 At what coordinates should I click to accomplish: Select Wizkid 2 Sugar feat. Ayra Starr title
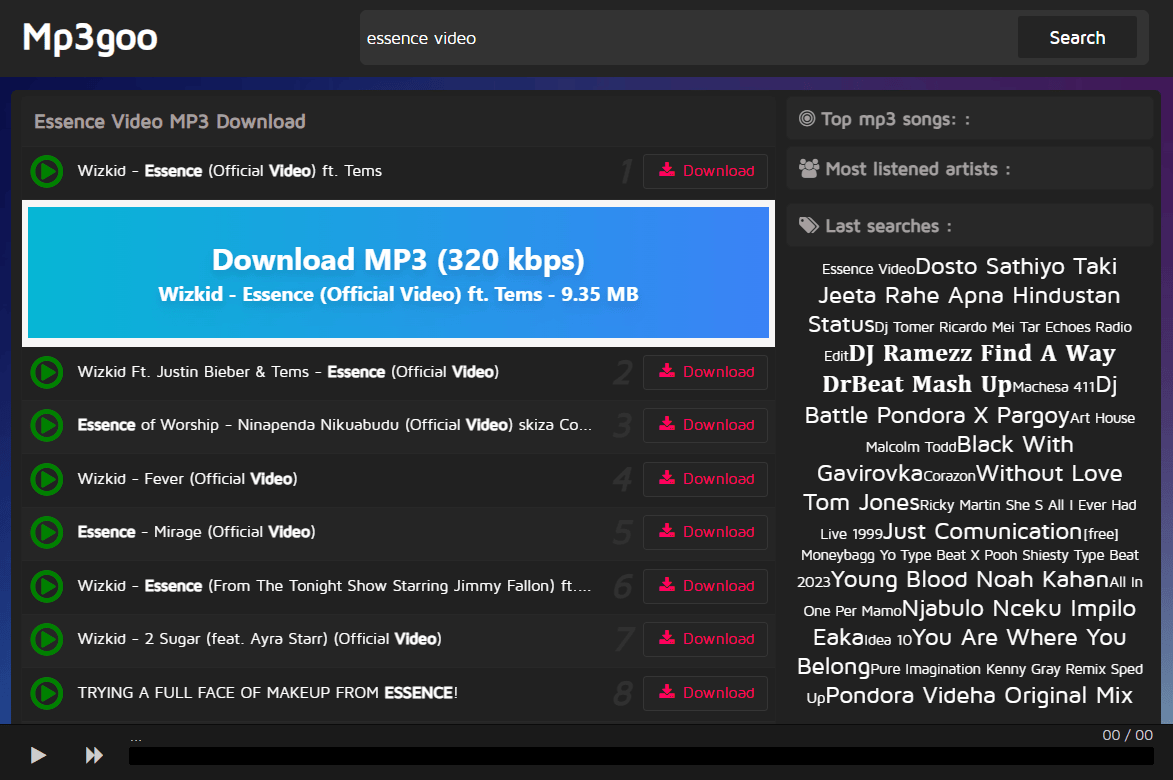coord(259,639)
